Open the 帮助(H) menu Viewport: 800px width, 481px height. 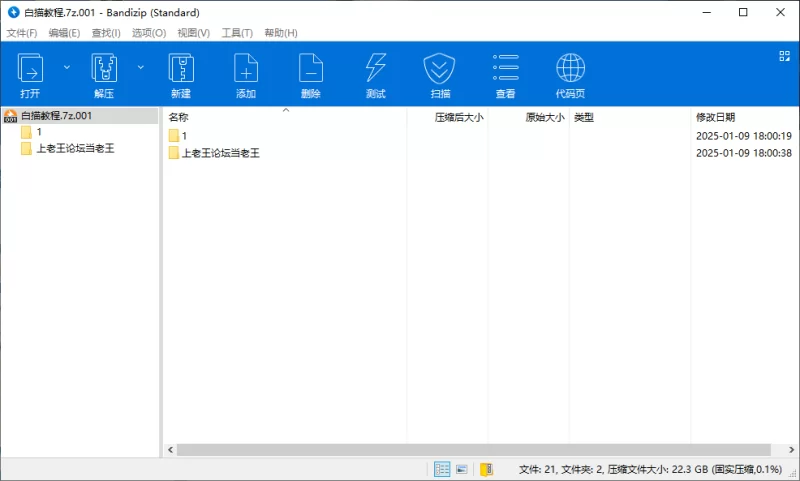[x=281, y=33]
